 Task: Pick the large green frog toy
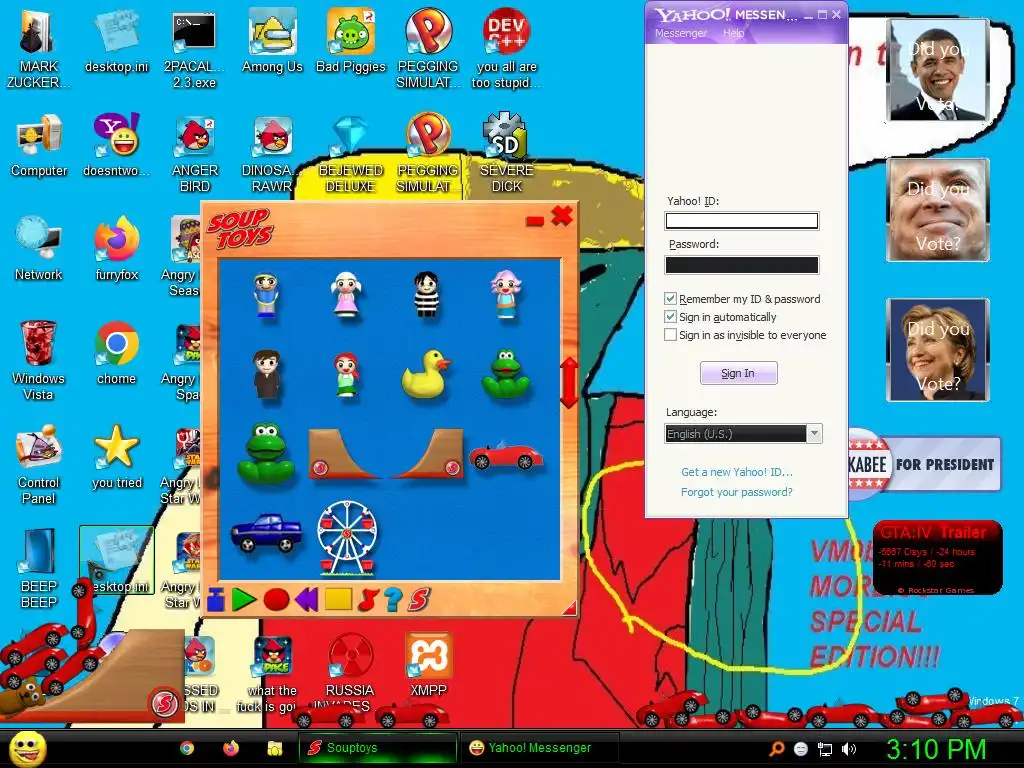click(x=266, y=453)
